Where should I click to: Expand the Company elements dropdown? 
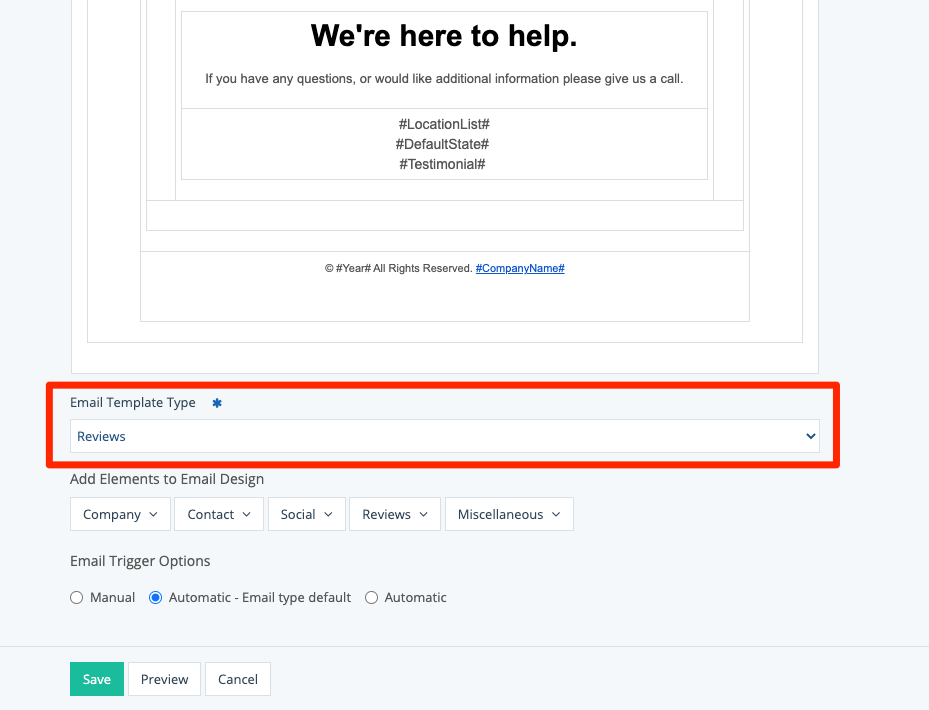[120, 514]
